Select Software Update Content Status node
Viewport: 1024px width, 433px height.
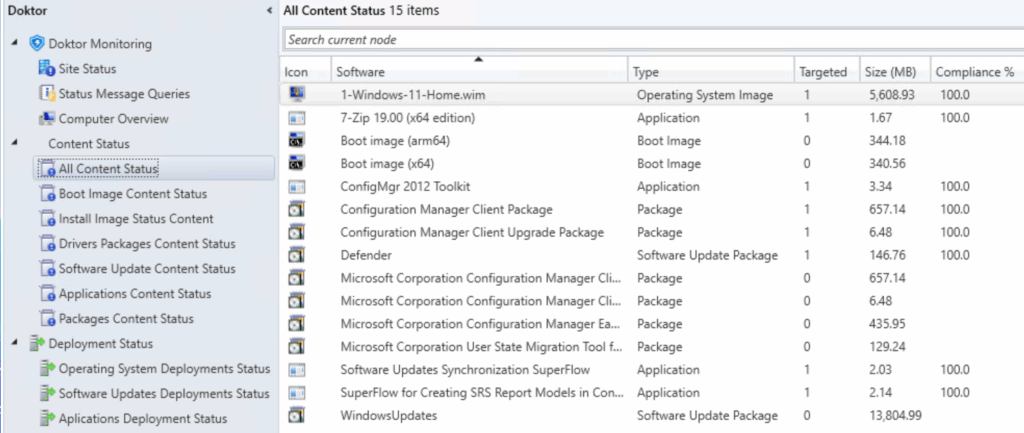pos(147,269)
